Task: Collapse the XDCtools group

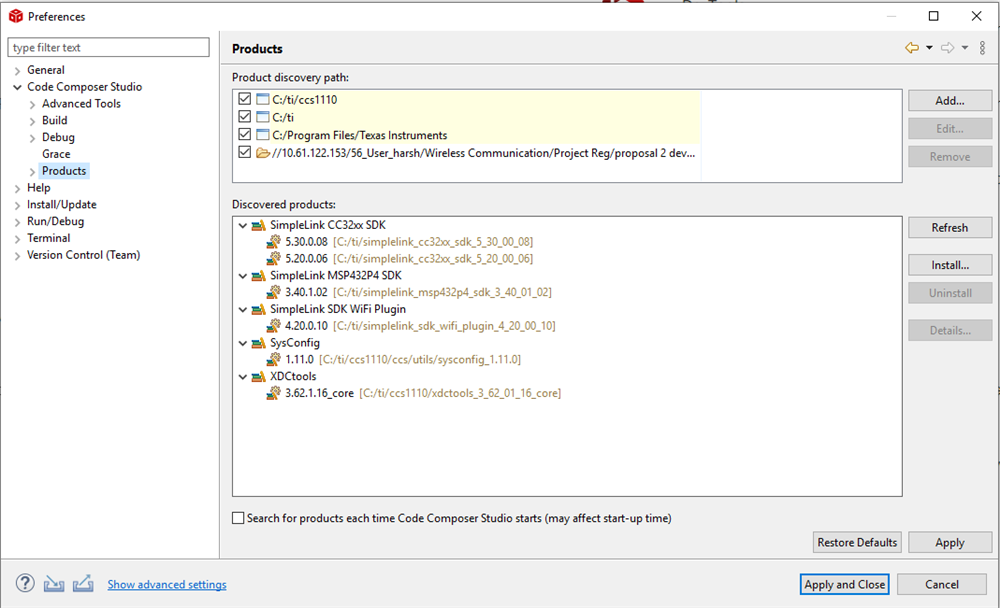Action: tap(242, 376)
